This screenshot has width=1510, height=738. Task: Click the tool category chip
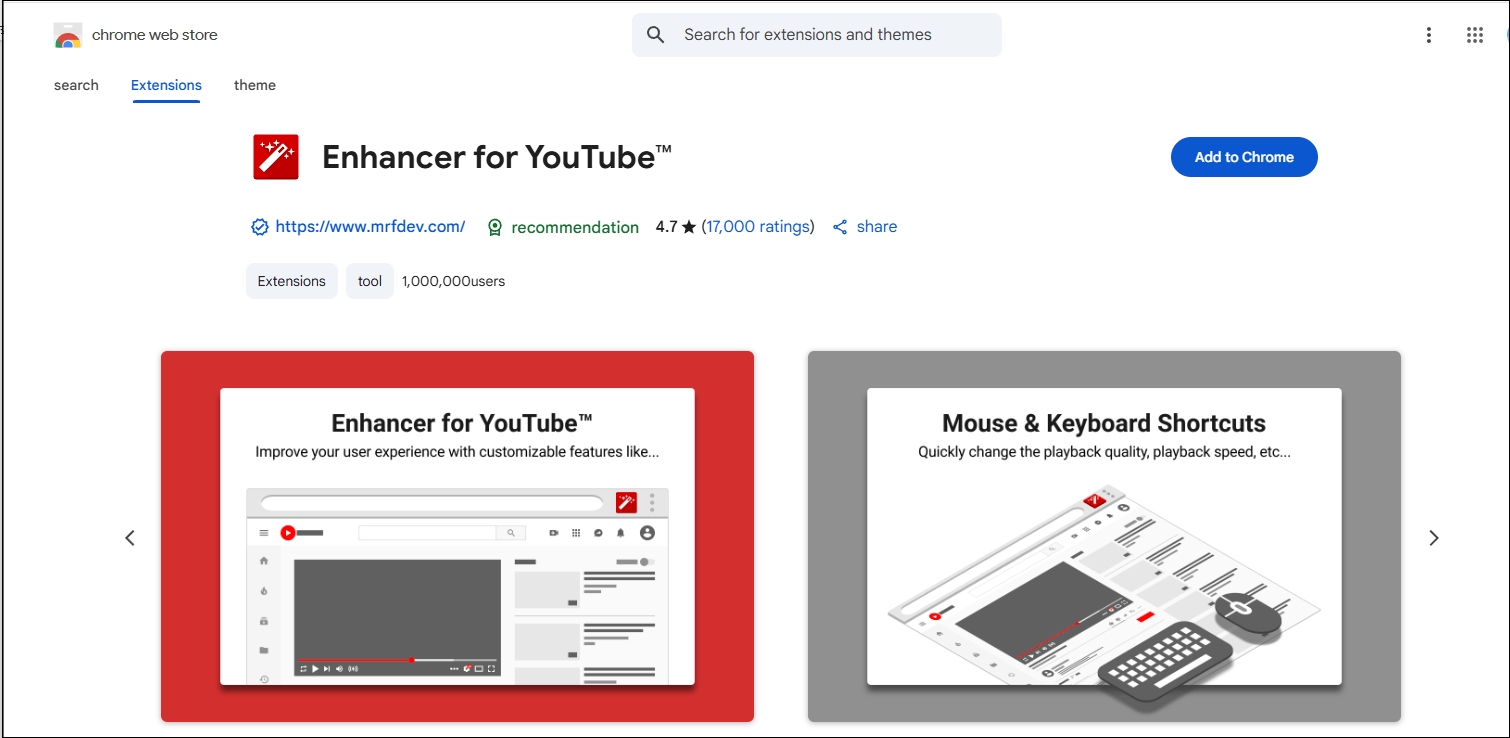370,281
